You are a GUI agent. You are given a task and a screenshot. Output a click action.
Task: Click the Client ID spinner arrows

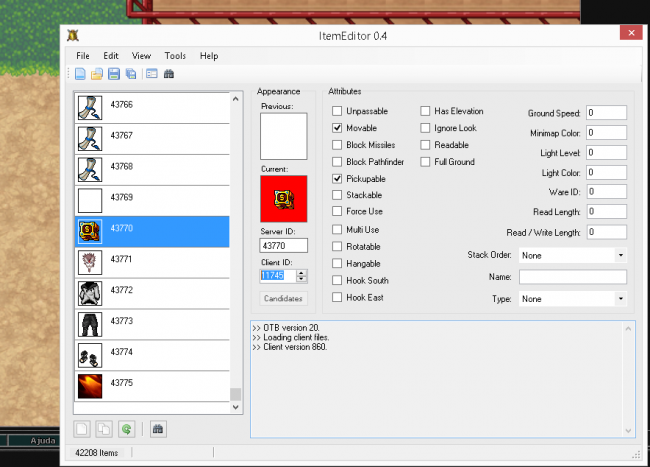(x=302, y=276)
